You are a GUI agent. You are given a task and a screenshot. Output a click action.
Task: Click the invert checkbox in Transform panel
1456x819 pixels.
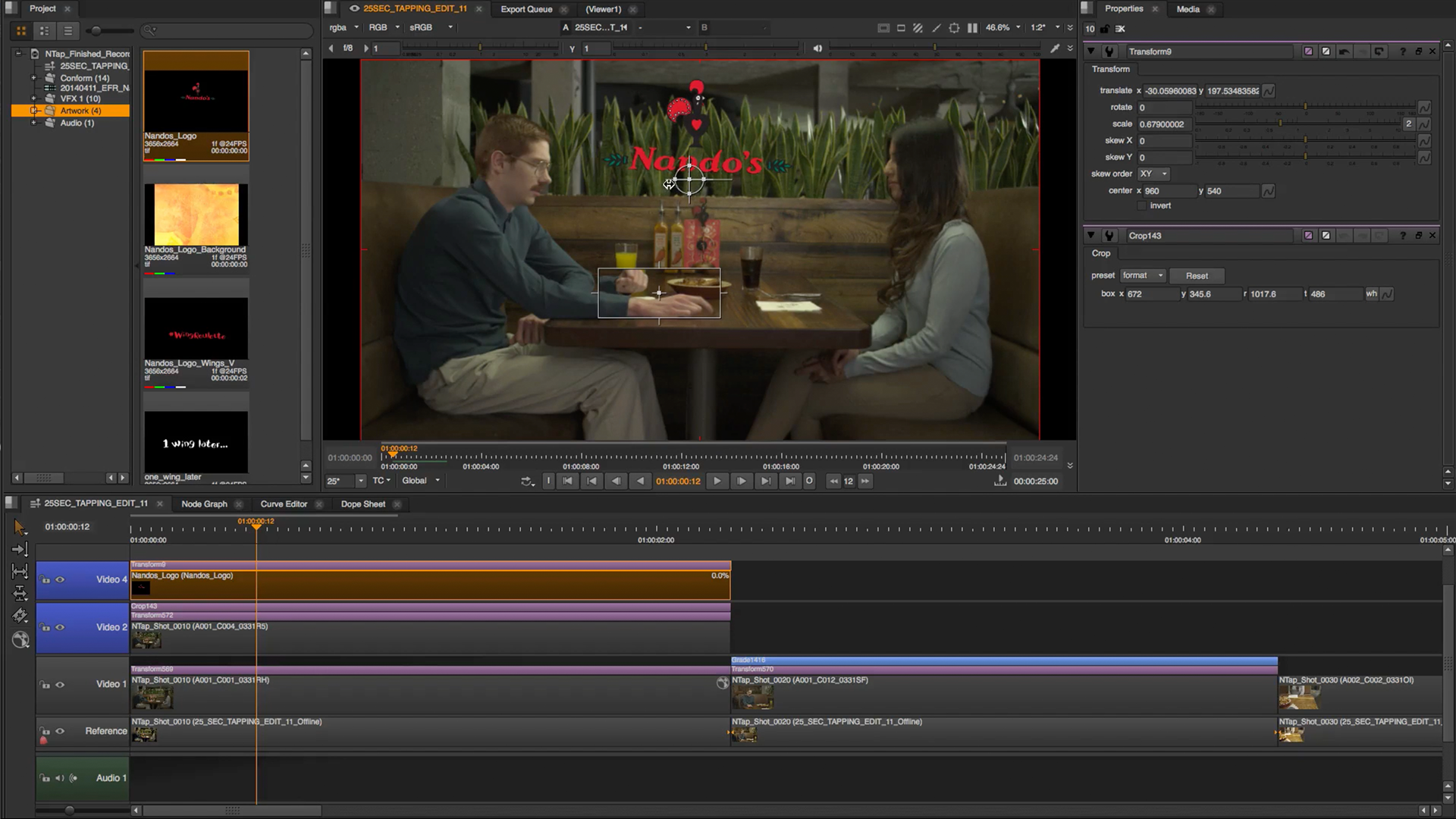tap(1143, 205)
